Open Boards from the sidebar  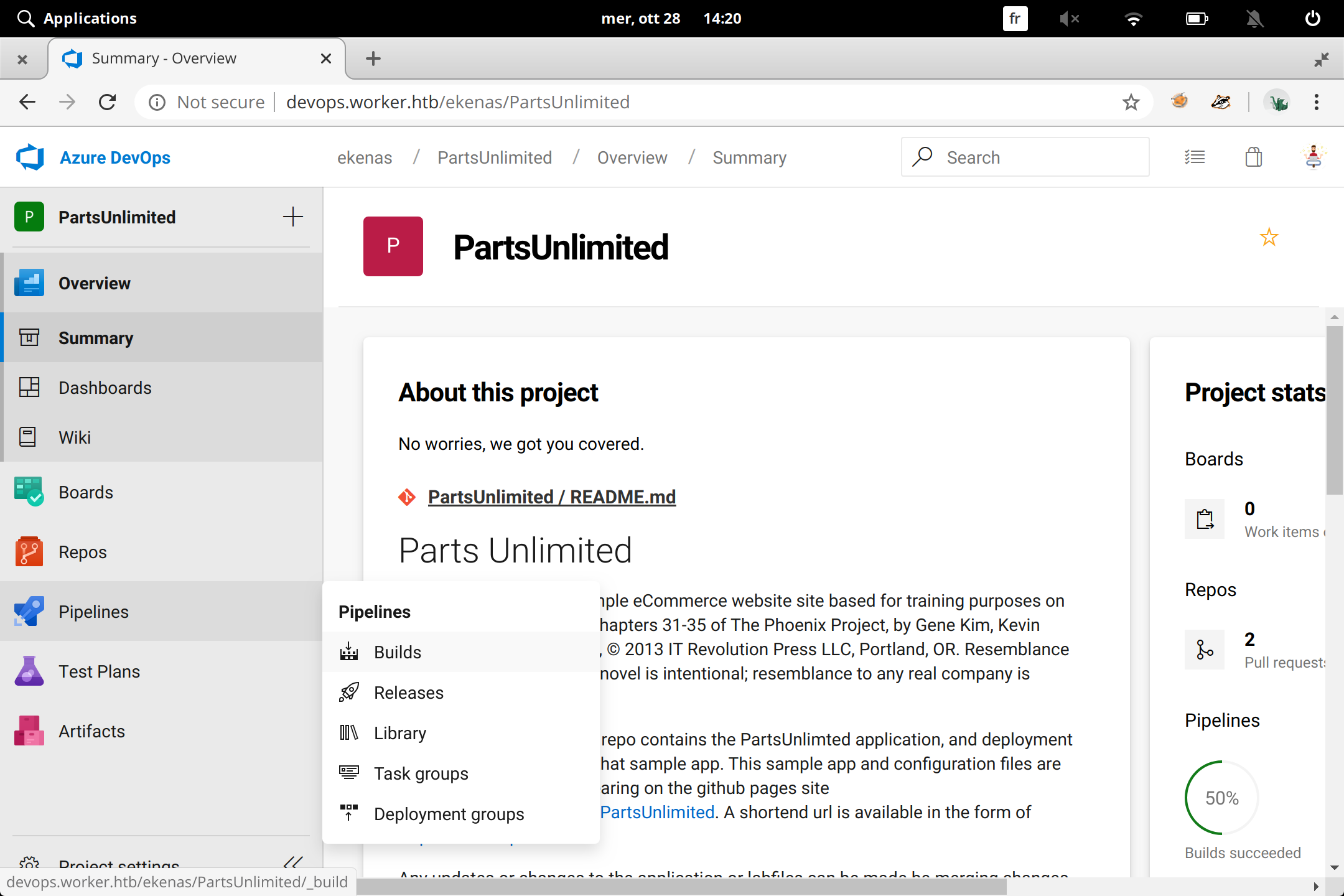(x=86, y=492)
